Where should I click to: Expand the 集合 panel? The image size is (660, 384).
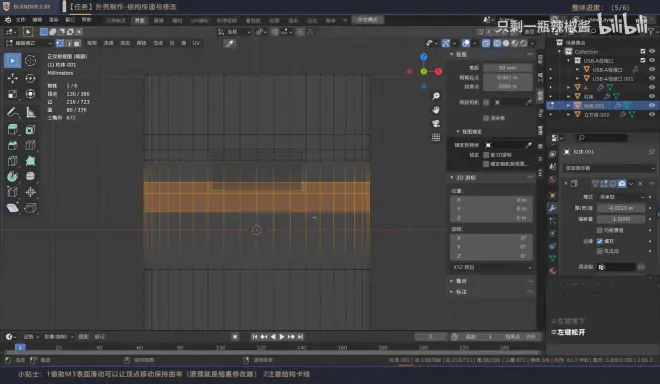pos(452,281)
